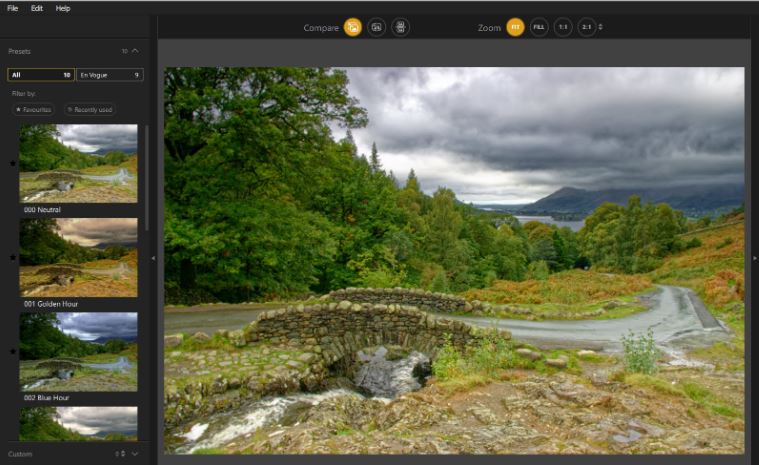Open the zoom level stepper arrows
This screenshot has width=759, height=465.
coord(601,27)
